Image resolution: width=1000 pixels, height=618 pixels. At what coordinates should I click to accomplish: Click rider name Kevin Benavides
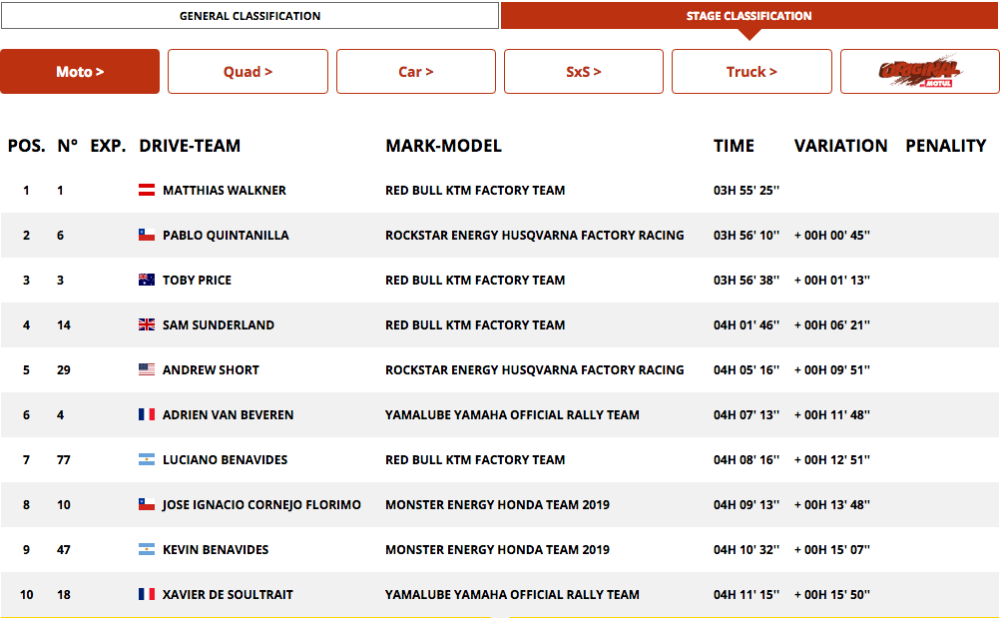click(215, 550)
